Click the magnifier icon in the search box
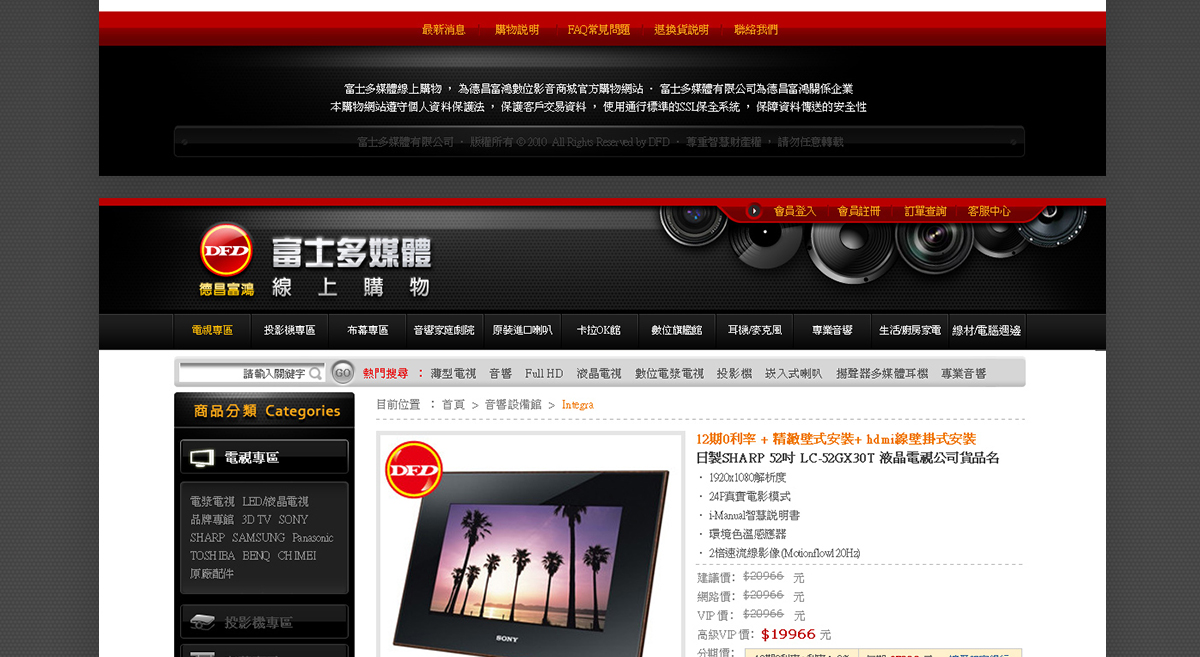Viewport: 1200px width, 657px height. pyautogui.click(x=315, y=374)
